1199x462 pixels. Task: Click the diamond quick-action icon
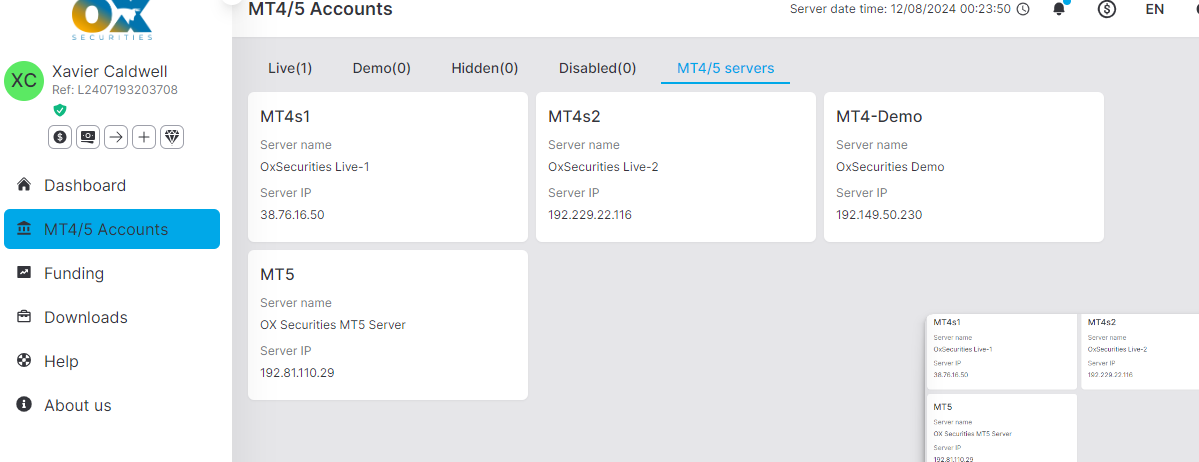(x=172, y=137)
